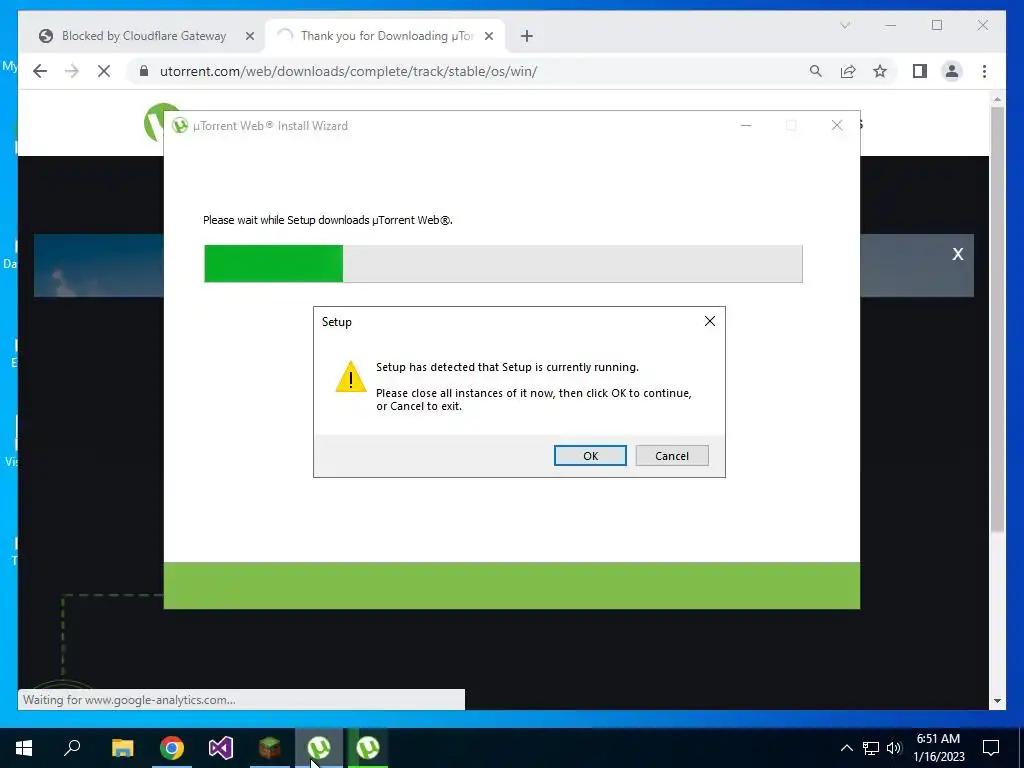Open the clock and date flyout
Viewport: 1024px width, 768px height.
(939, 748)
